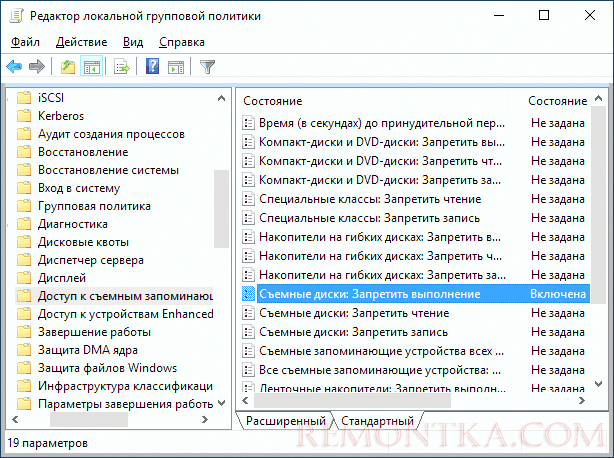Expand the Диагностика tree node
Image resolution: width=614 pixels, height=458 pixels.
9,224
